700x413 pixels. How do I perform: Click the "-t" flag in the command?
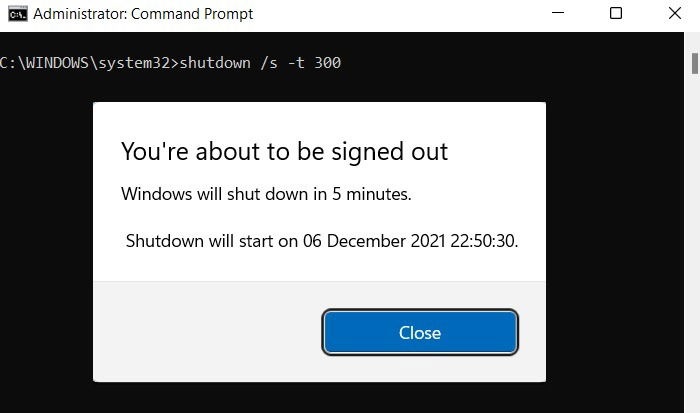coord(296,63)
